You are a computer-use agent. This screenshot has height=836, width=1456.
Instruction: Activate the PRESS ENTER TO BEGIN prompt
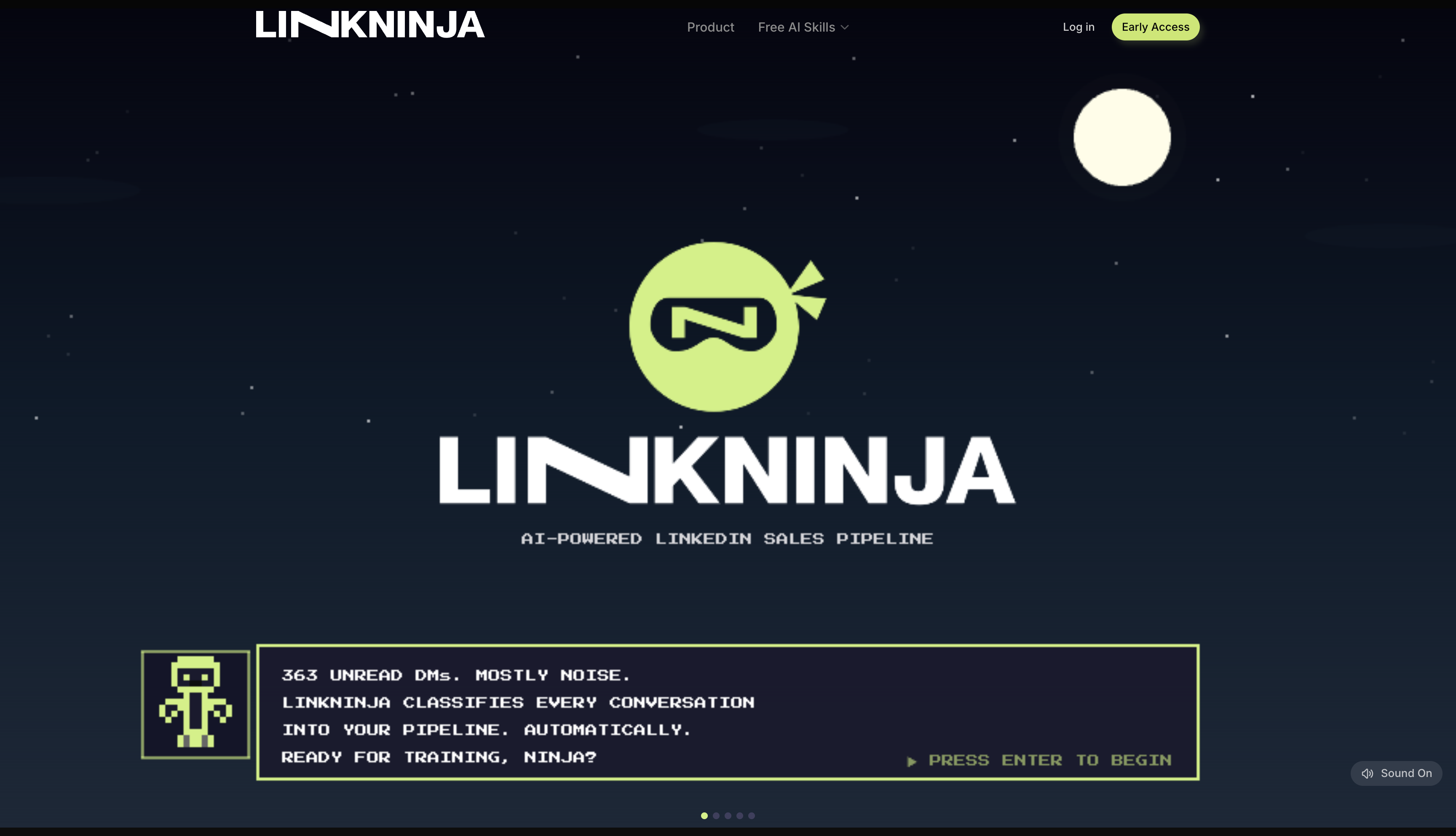[x=1050, y=760]
